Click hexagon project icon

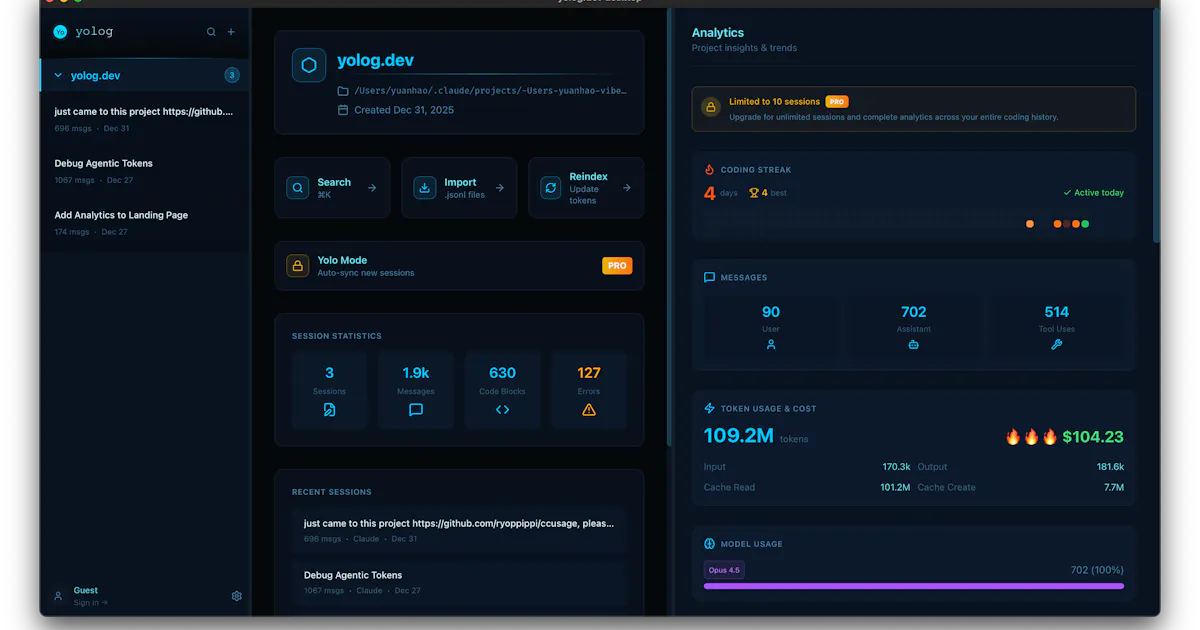click(309, 65)
